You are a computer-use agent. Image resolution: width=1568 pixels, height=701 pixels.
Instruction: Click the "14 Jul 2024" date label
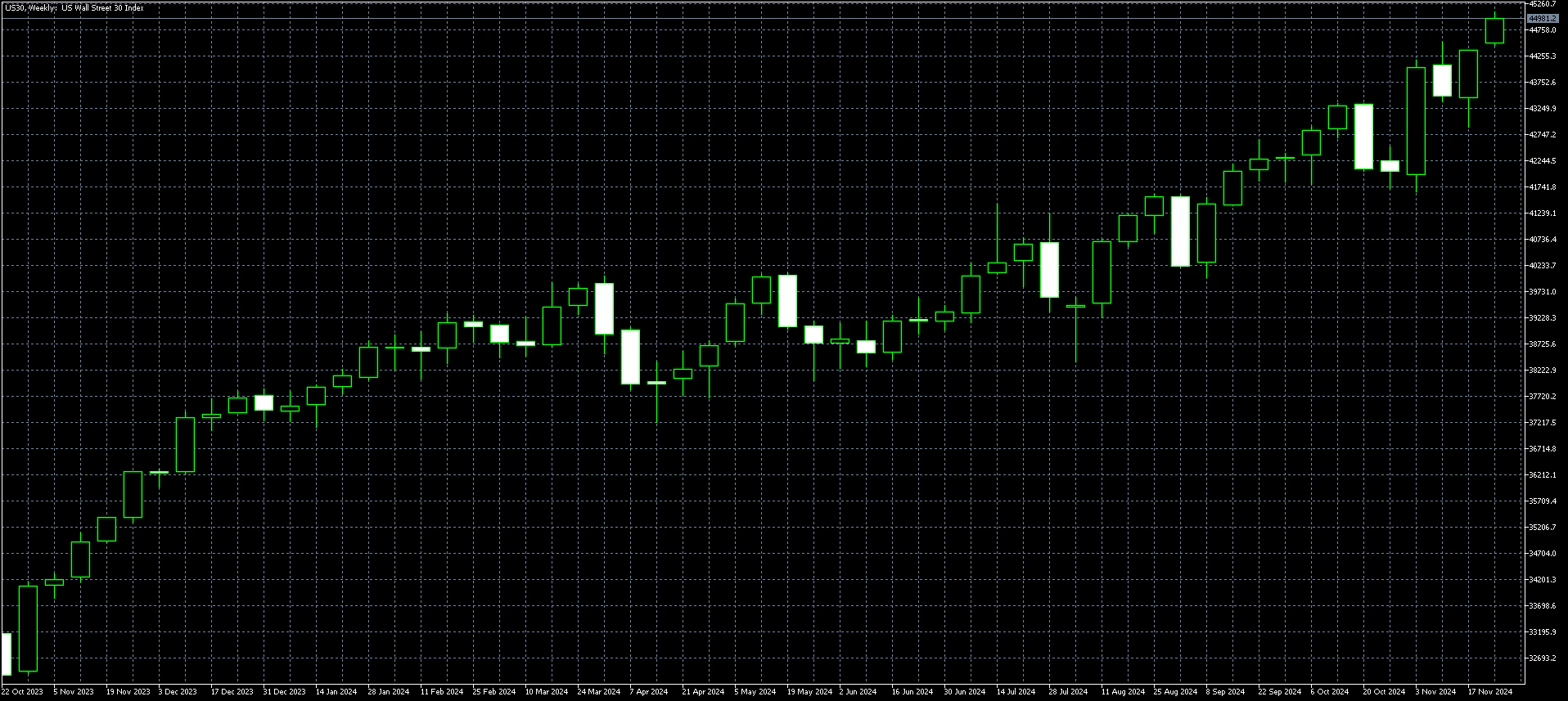click(x=1016, y=692)
